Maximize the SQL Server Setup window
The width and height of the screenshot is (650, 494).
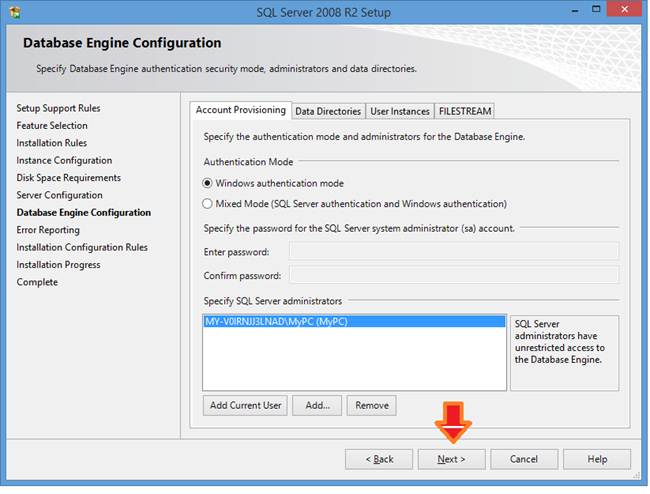596,9
